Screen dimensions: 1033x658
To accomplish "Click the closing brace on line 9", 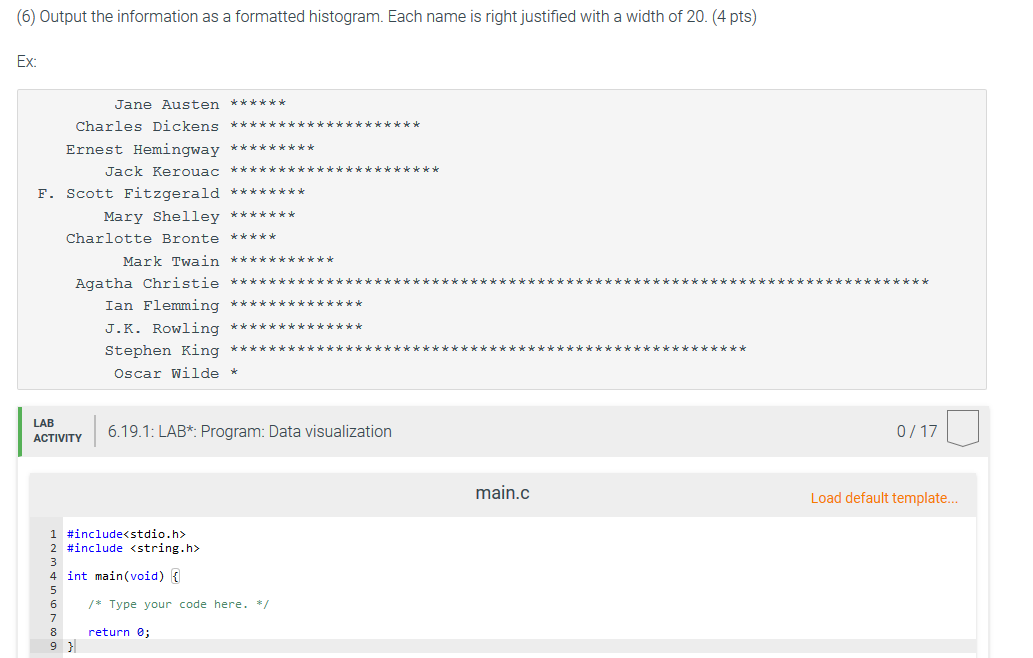I will [68, 645].
